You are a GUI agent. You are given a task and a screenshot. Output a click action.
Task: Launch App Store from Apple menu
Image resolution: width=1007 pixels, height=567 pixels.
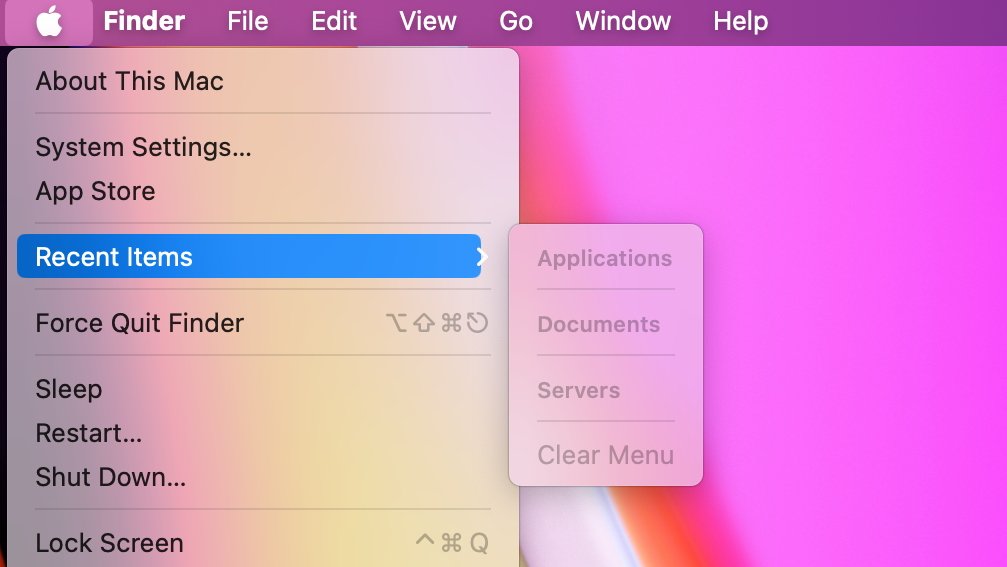click(95, 191)
